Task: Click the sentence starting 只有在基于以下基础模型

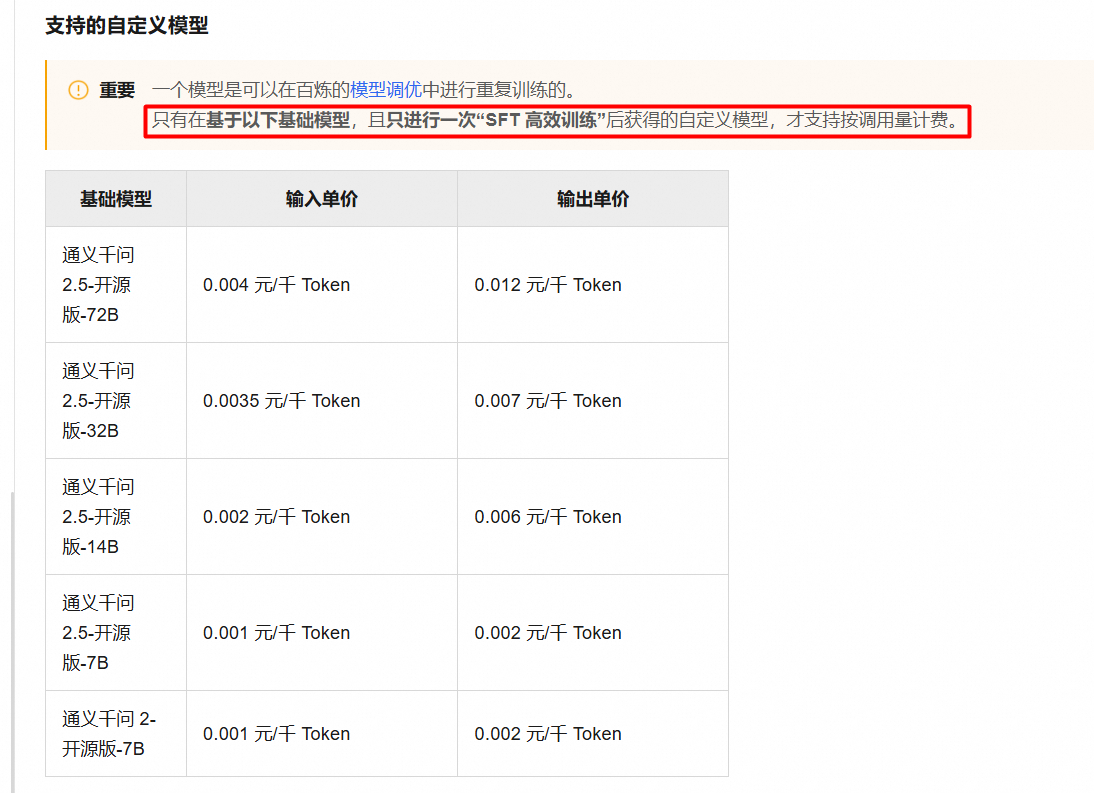Action: tap(556, 121)
